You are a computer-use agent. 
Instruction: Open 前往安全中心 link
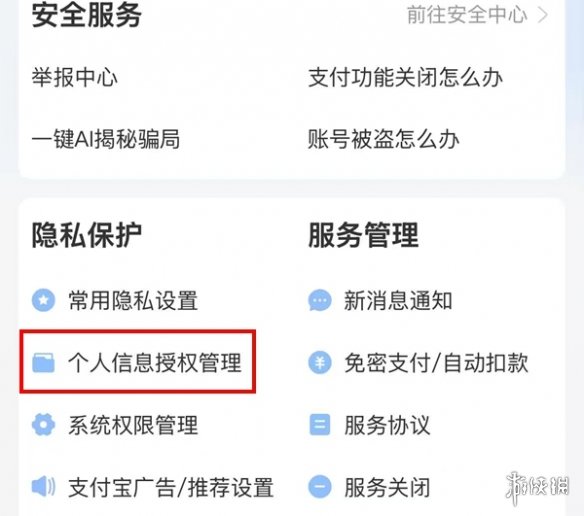click(467, 15)
